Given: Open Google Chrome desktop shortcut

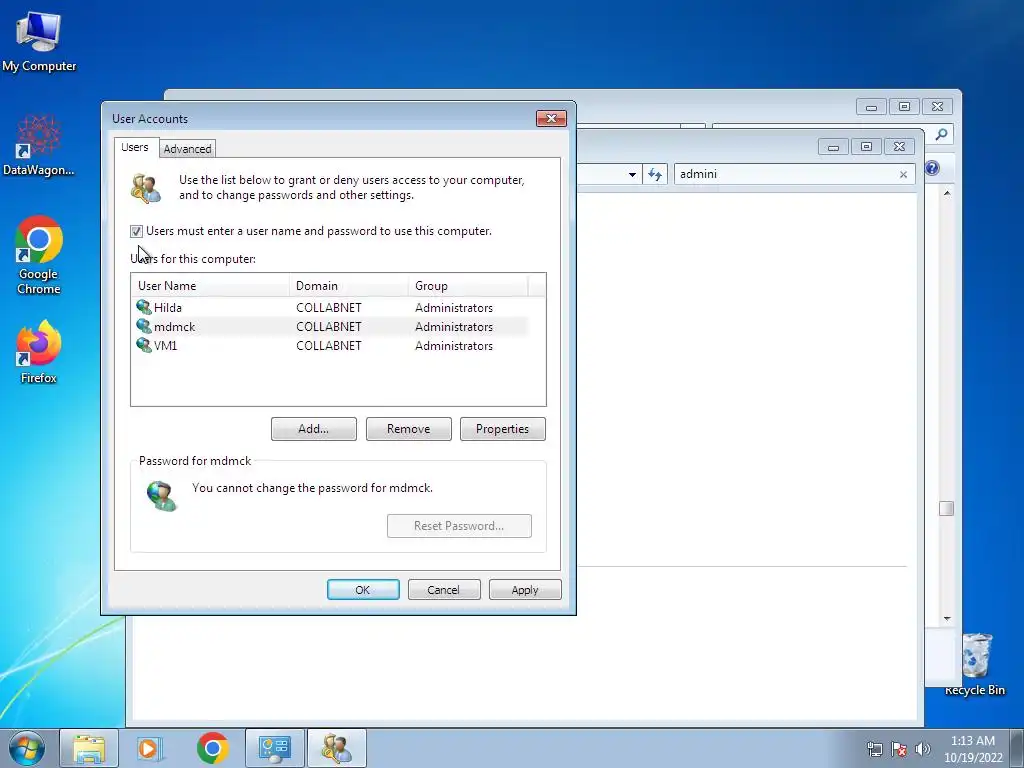Looking at the screenshot, I should tap(39, 255).
